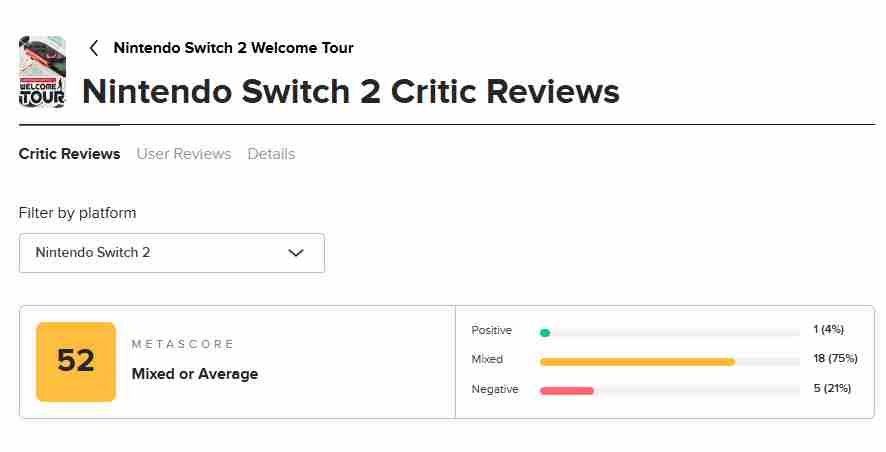Click the 5 (21%) negative count

click(832, 388)
